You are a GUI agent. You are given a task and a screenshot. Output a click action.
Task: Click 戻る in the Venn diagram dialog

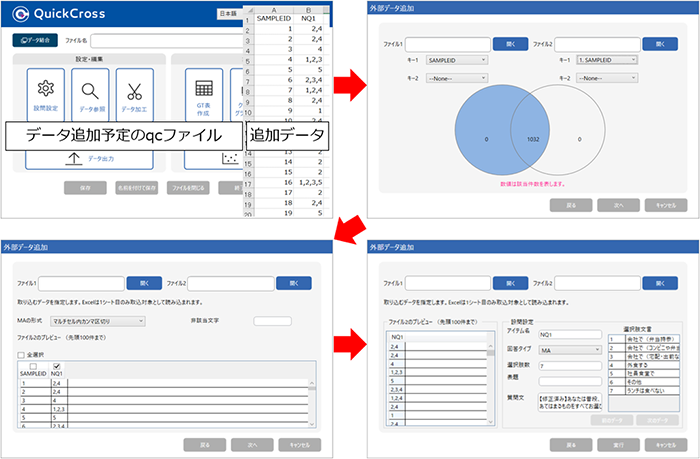571,205
